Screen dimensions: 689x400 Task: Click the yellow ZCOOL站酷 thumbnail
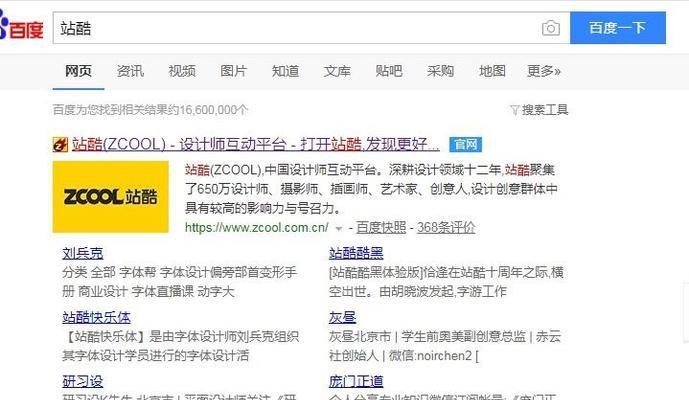pyautogui.click(x=111, y=196)
